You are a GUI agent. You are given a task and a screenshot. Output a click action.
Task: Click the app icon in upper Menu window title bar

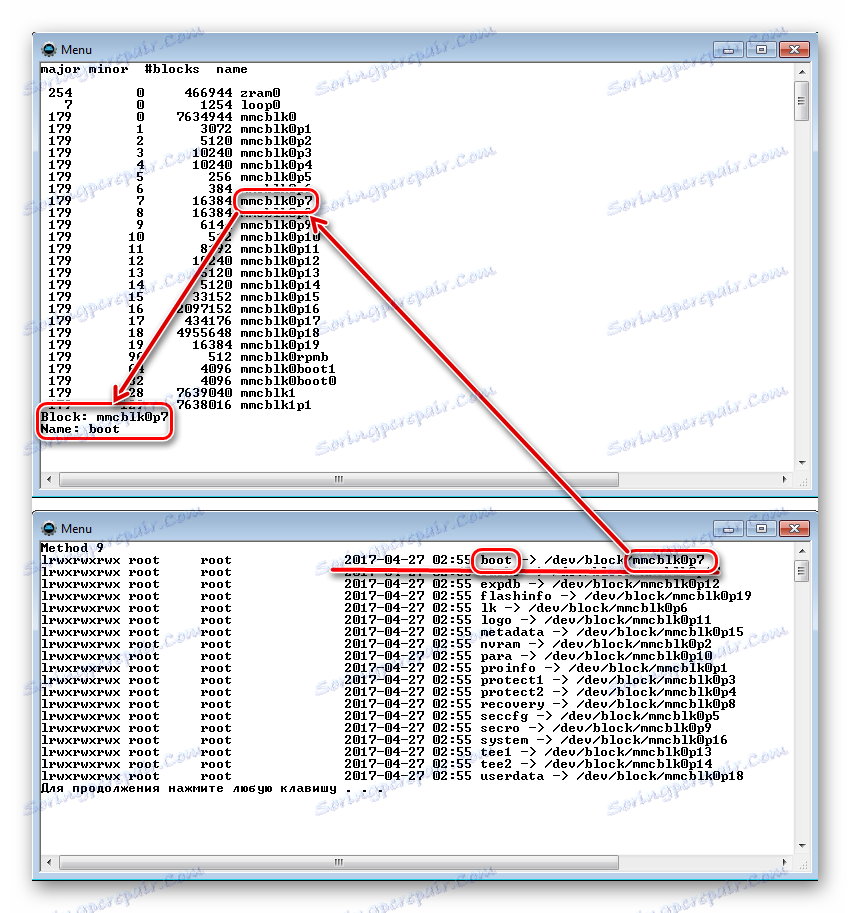pos(49,49)
